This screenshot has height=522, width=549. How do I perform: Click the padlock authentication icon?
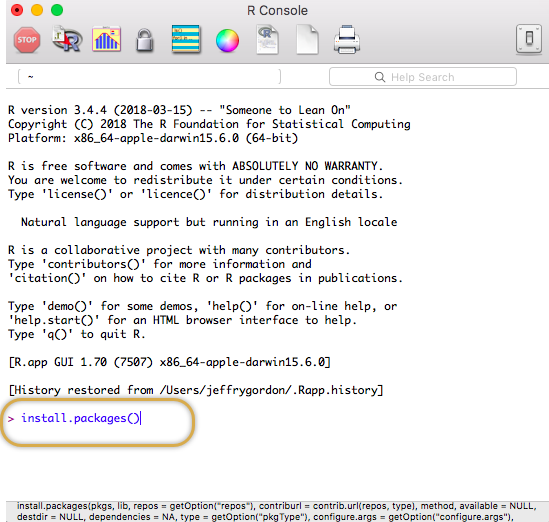point(145,41)
